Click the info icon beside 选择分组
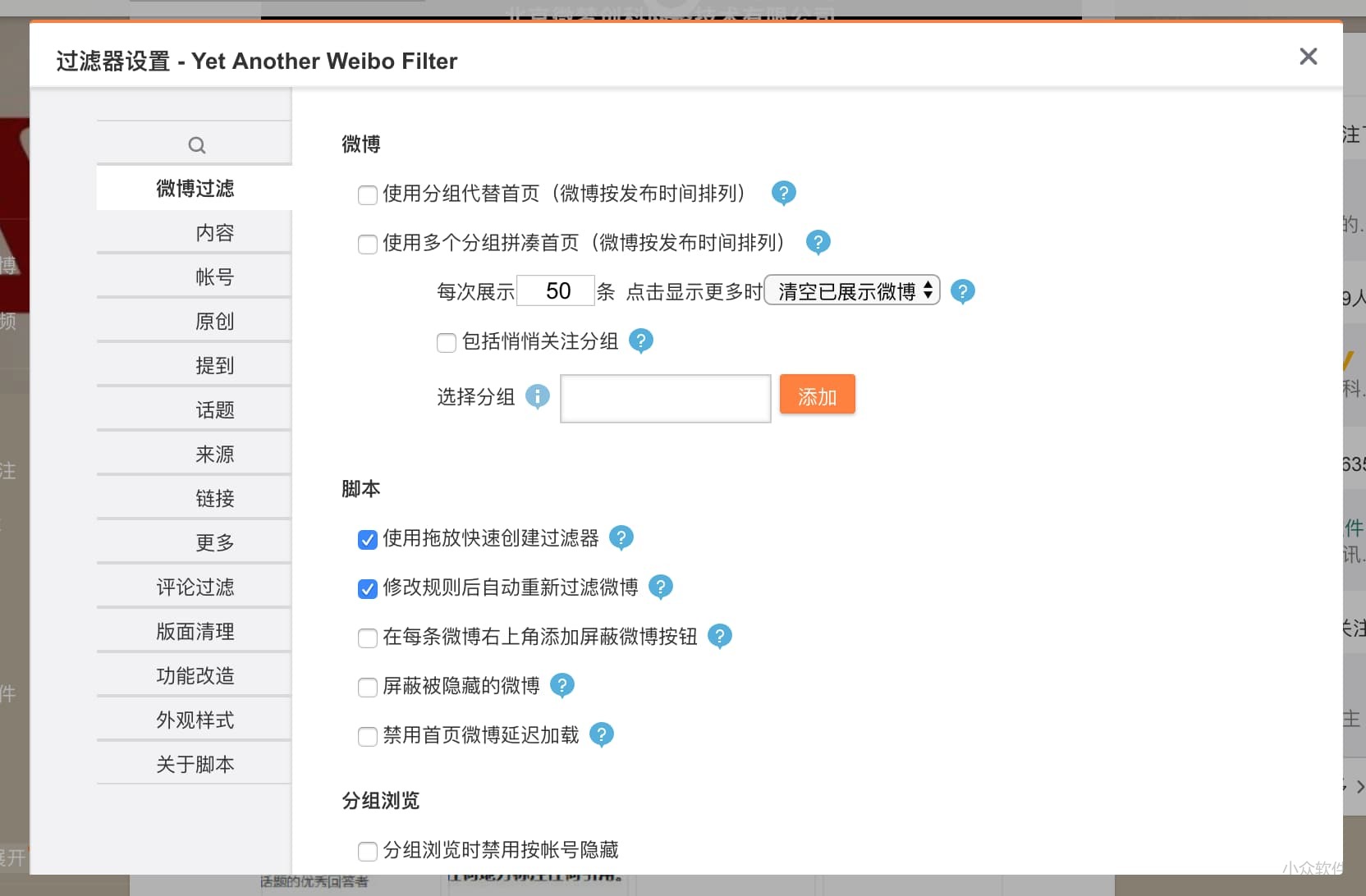 [x=538, y=396]
